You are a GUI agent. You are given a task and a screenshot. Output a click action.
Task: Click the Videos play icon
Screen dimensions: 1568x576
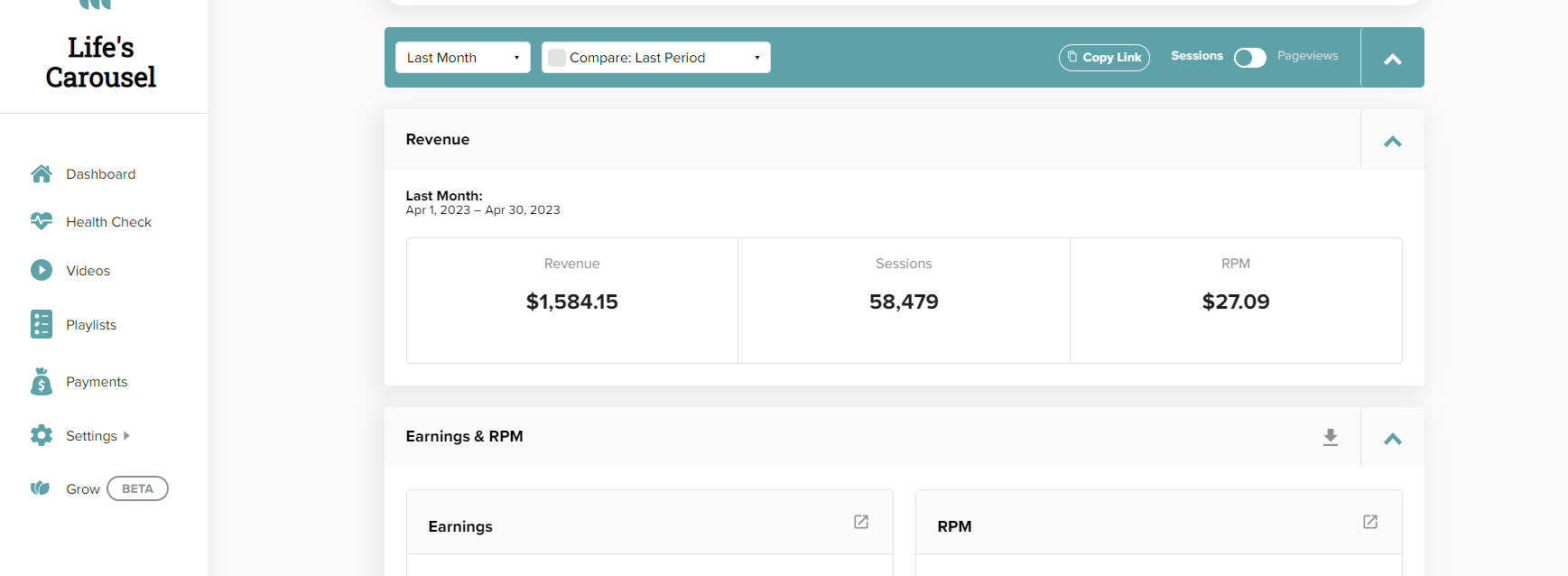[42, 270]
